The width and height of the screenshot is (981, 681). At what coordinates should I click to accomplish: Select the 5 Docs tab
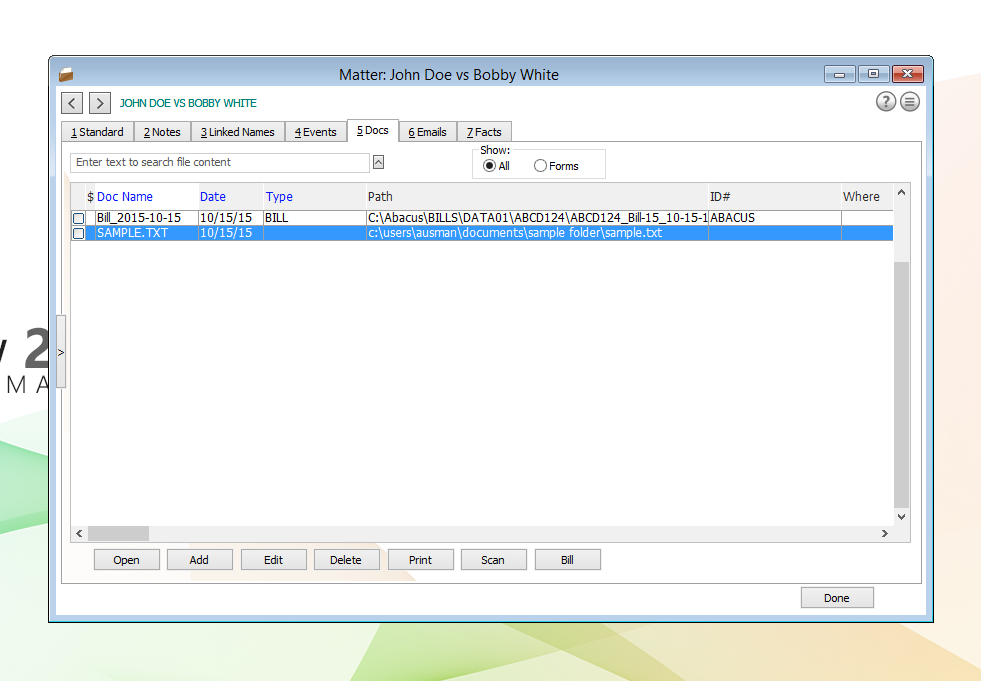pyautogui.click(x=373, y=130)
